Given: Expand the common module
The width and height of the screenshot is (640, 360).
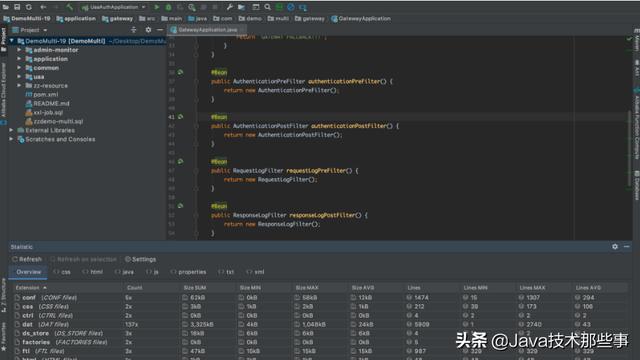Looking at the screenshot, I should pyautogui.click(x=19, y=68).
